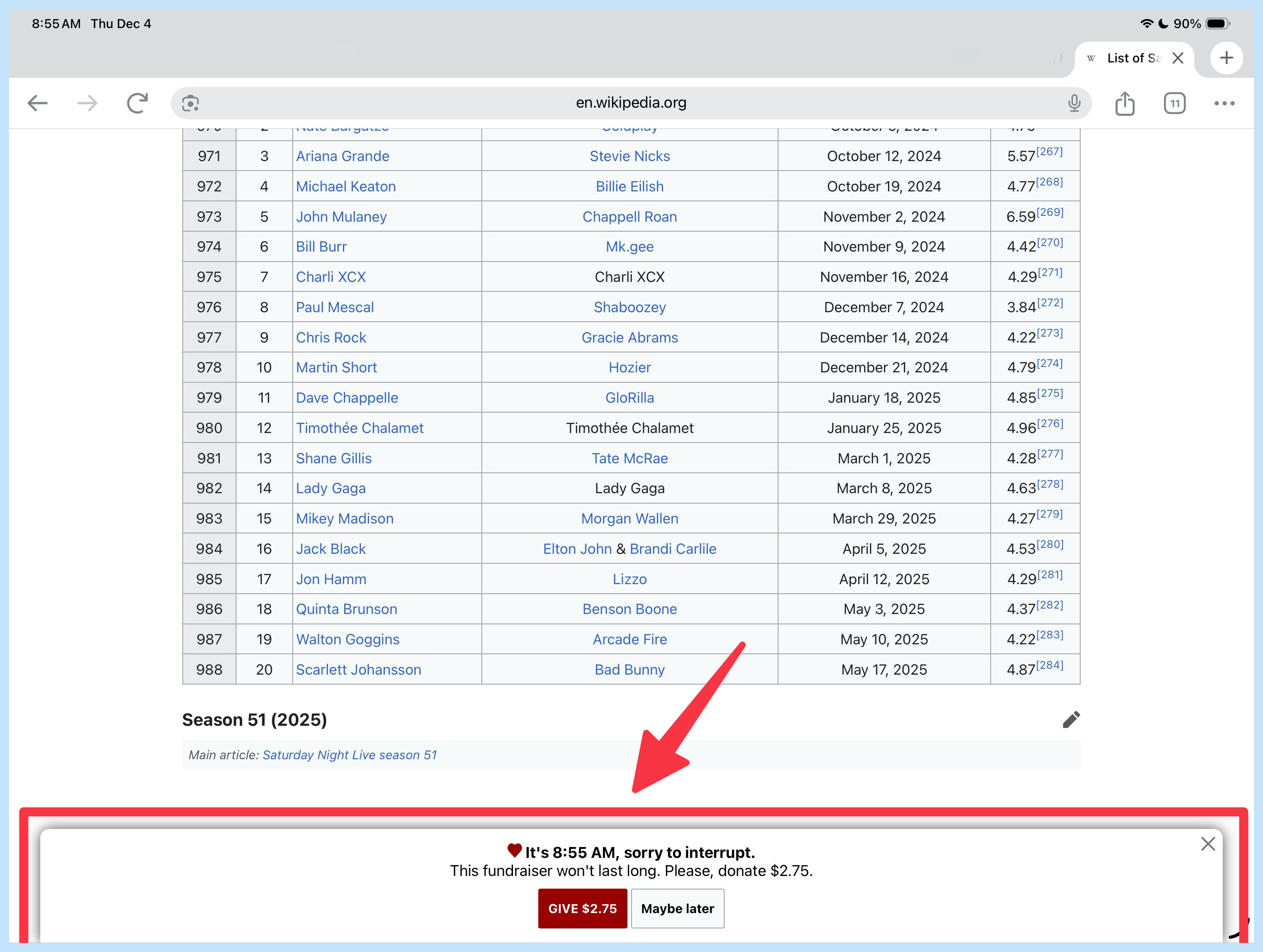
Task: Tap the forward navigation arrow
Action: 87,103
